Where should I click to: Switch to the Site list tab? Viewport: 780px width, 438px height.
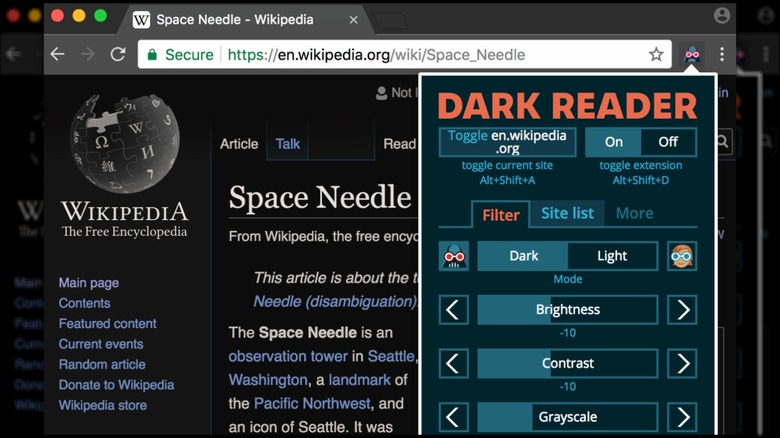point(567,213)
